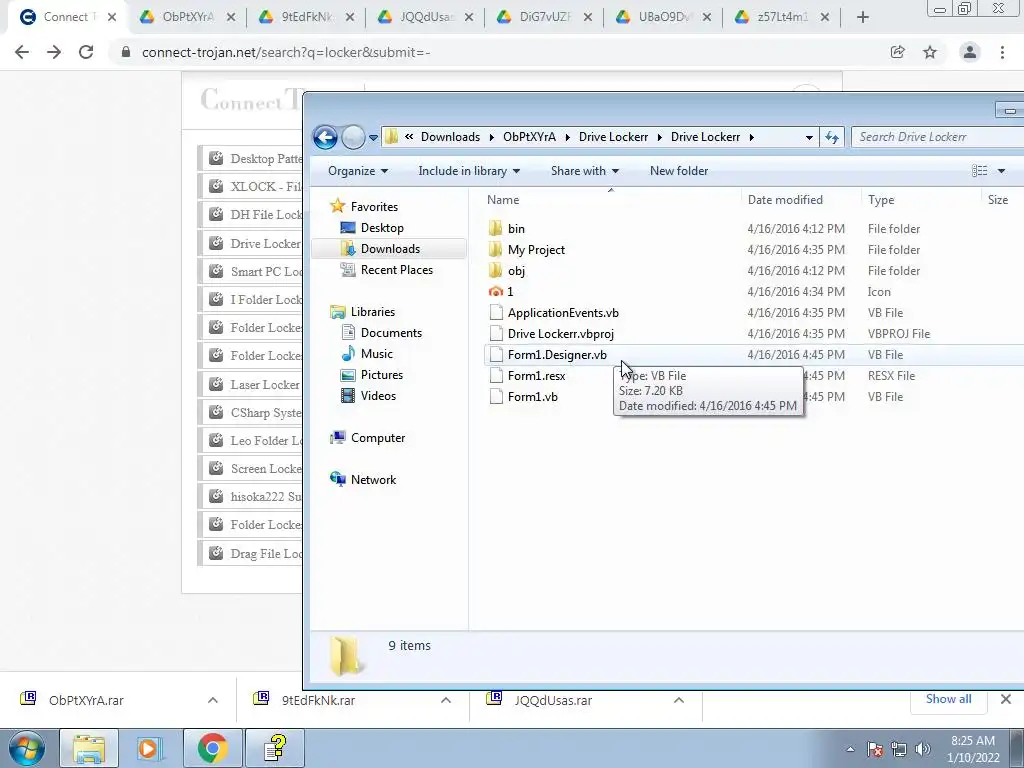Image resolution: width=1024 pixels, height=768 pixels.
Task: Click the New folder button
Action: point(679,171)
